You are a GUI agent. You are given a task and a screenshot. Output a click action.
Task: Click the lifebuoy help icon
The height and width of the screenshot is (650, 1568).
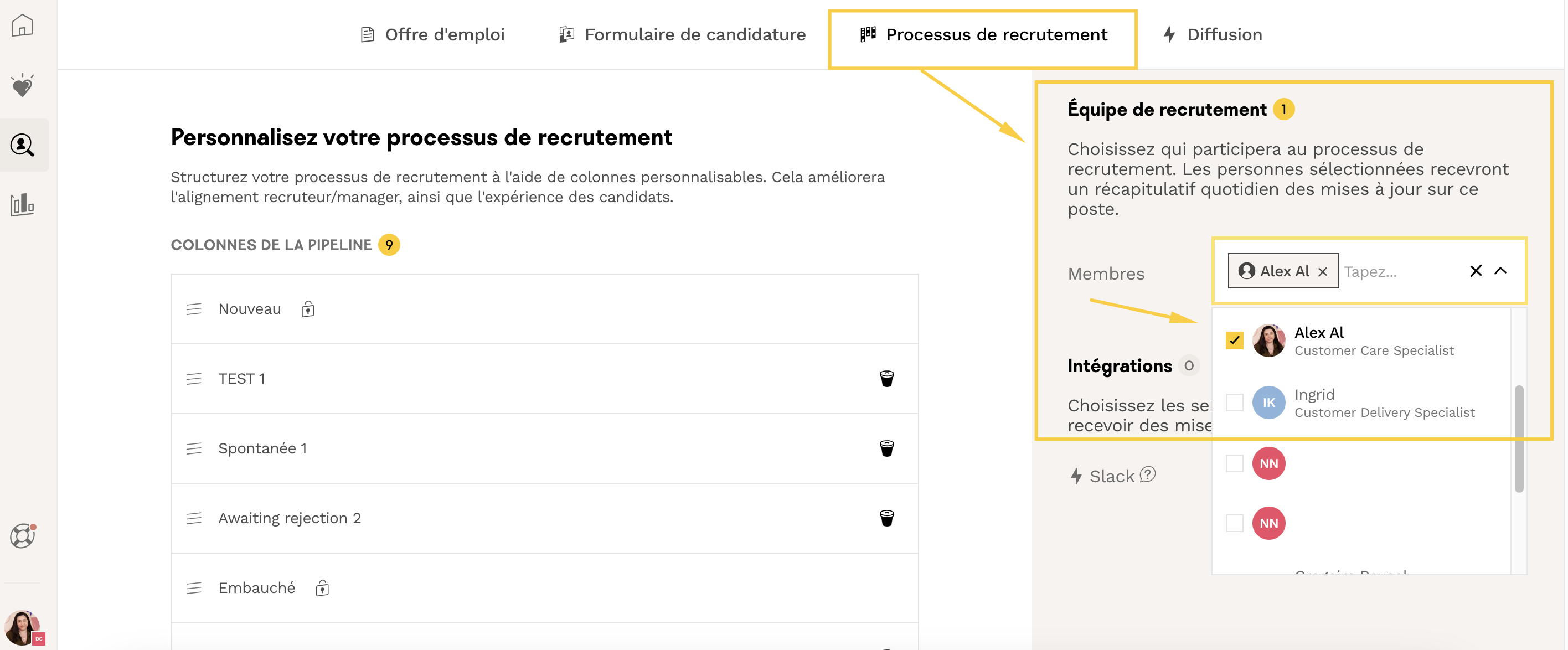23,535
